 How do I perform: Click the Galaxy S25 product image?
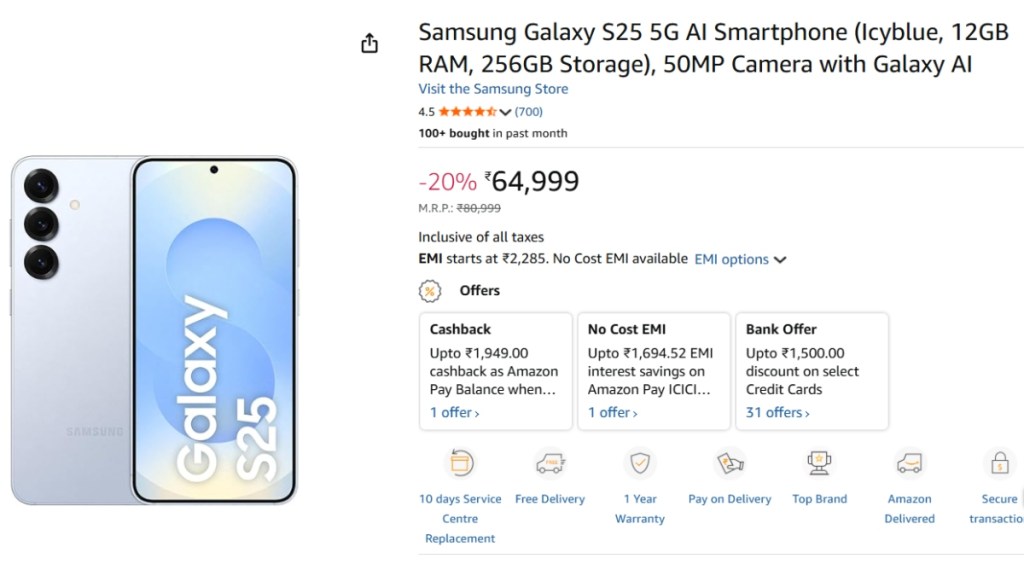tap(154, 330)
